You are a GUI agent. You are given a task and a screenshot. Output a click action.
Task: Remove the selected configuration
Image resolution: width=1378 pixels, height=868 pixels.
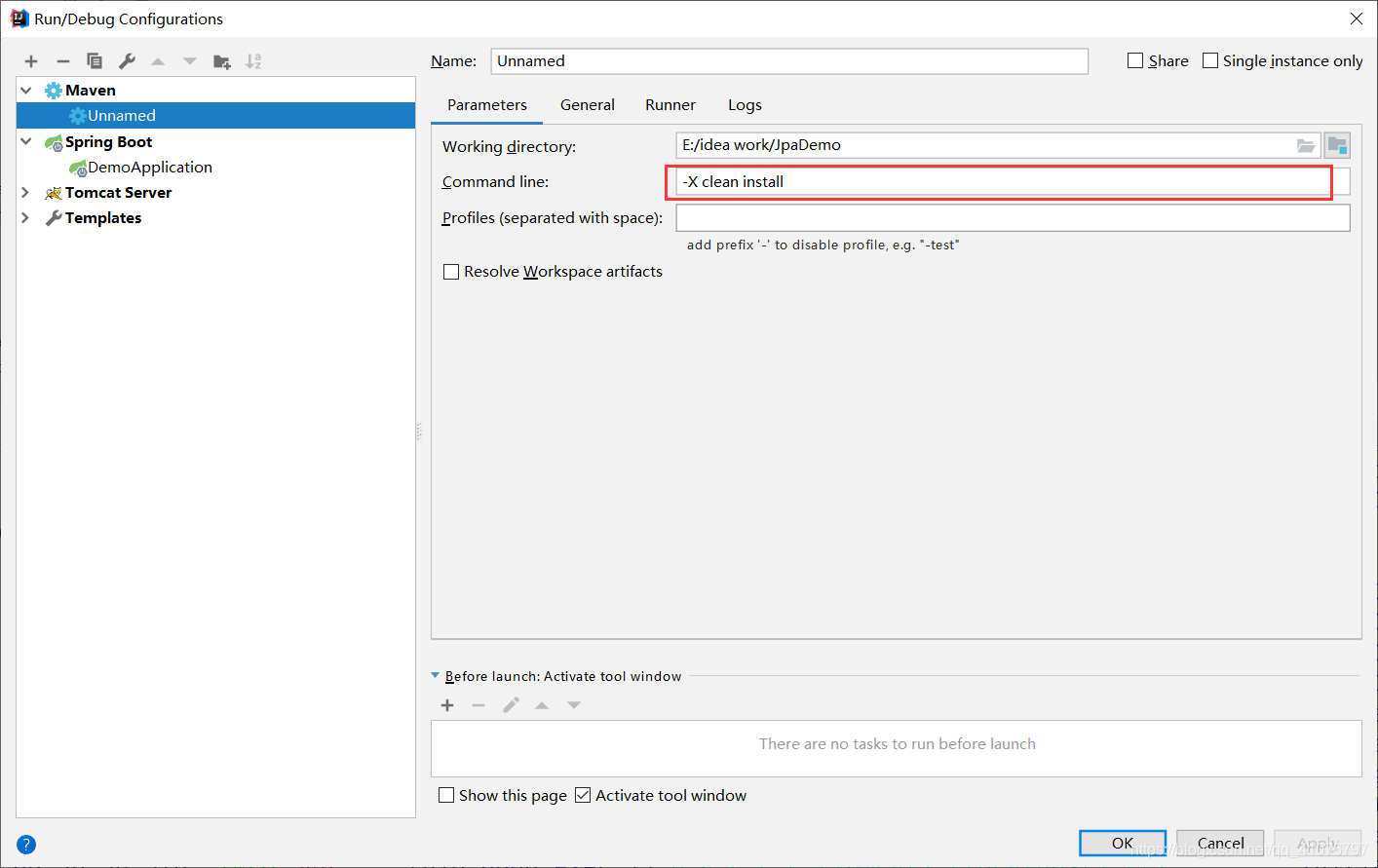point(62,60)
